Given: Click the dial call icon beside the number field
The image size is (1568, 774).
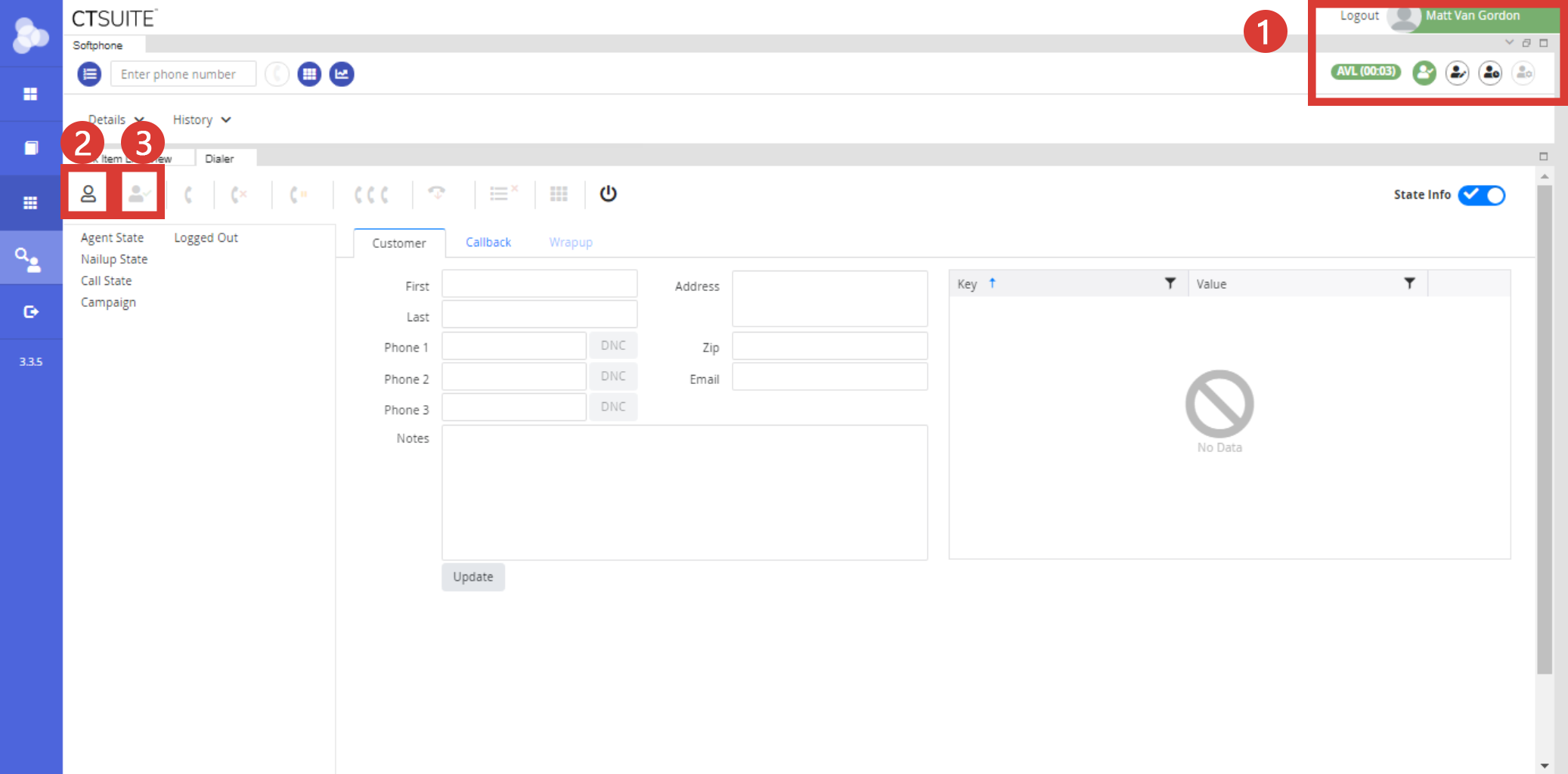Looking at the screenshot, I should [x=277, y=74].
